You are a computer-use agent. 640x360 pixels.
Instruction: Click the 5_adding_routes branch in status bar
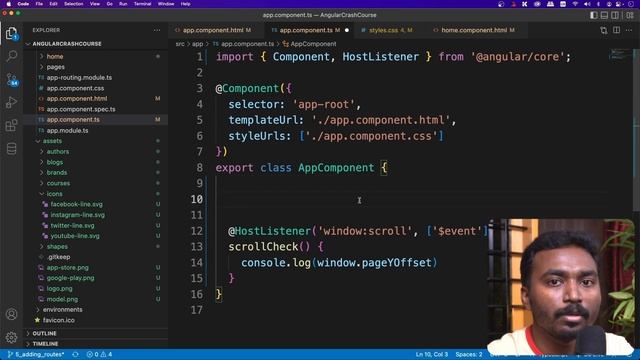tap(36, 354)
